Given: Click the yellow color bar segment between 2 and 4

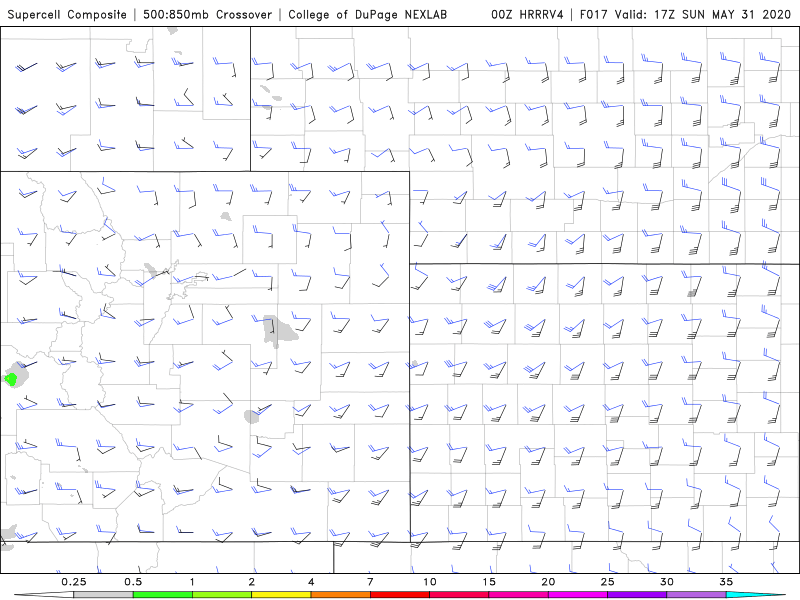Looking at the screenshot, I should [x=281, y=595].
